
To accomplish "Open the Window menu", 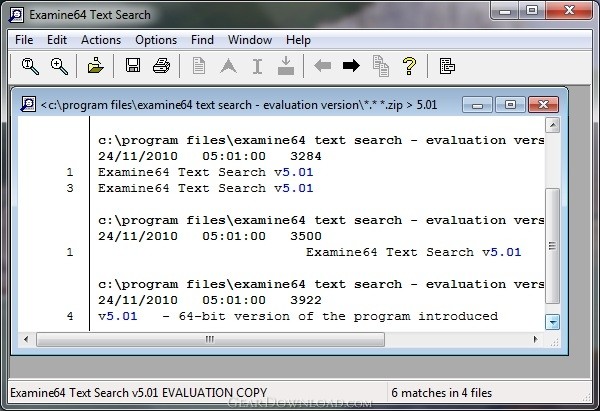I will (x=250, y=40).
